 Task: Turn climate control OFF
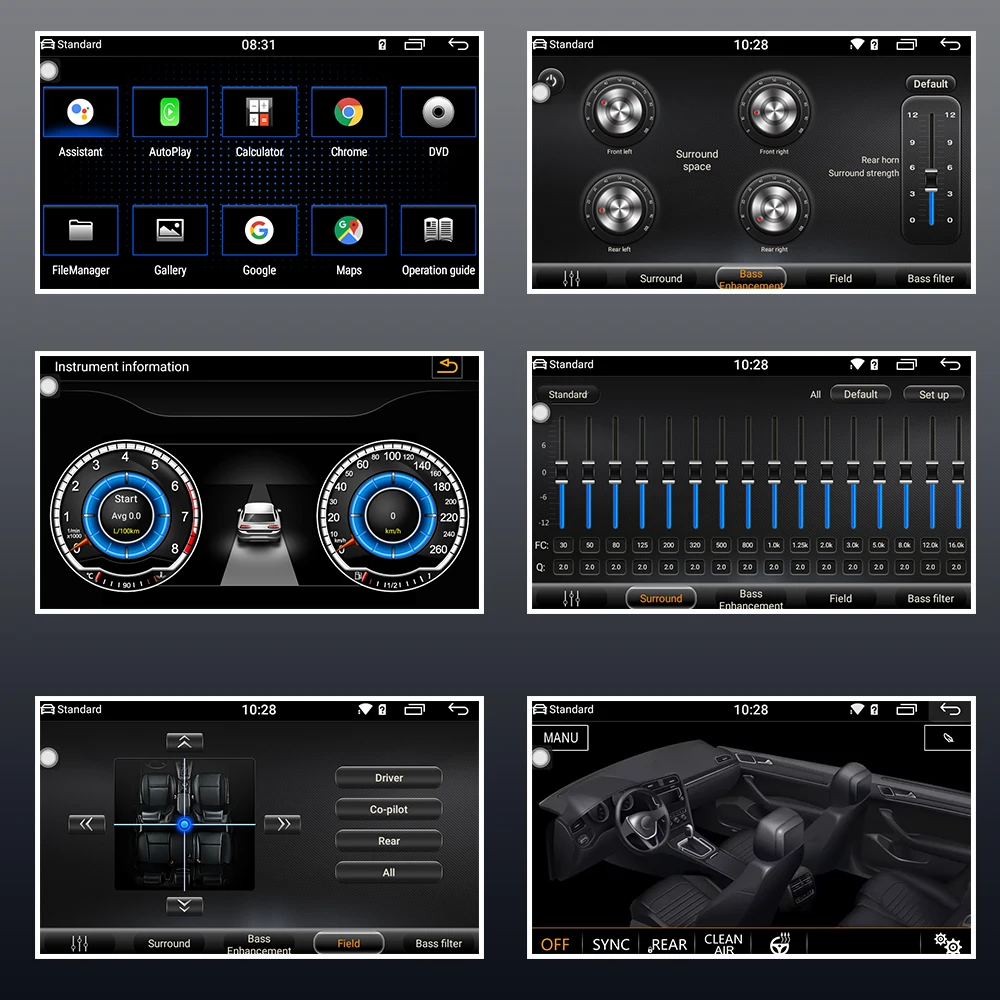pyautogui.click(x=556, y=943)
